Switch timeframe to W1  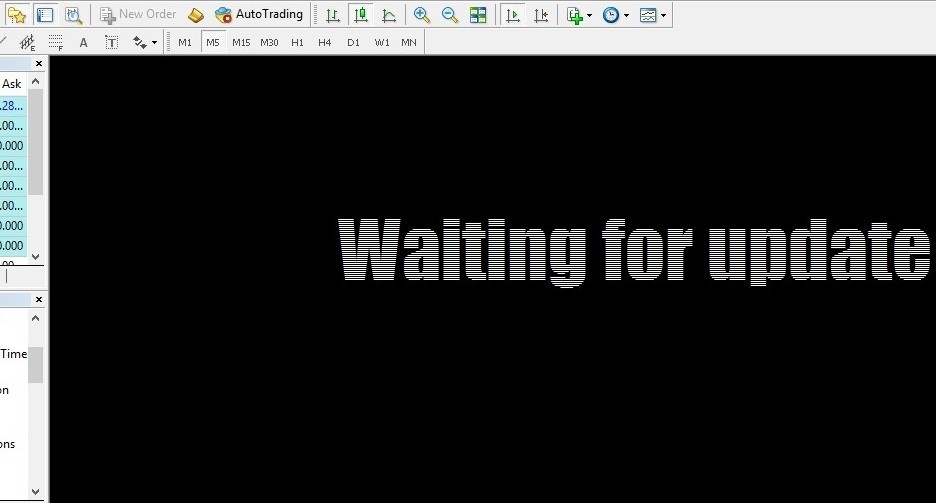click(381, 42)
